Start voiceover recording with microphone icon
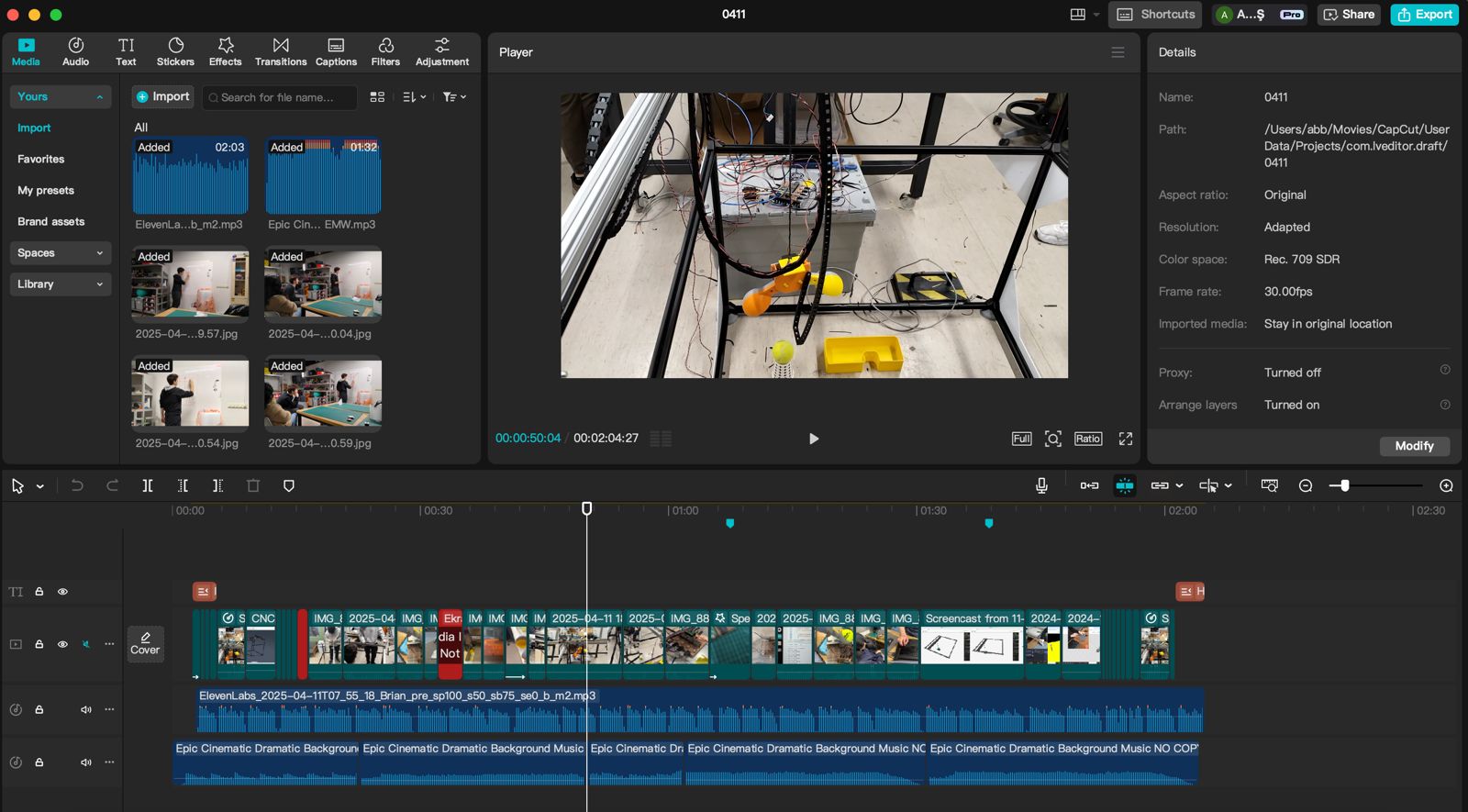This screenshot has height=812, width=1468. click(1041, 485)
